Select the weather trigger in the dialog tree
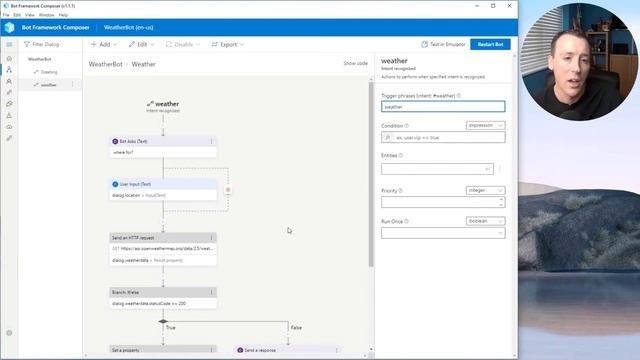640x360 pixels. (x=48, y=84)
